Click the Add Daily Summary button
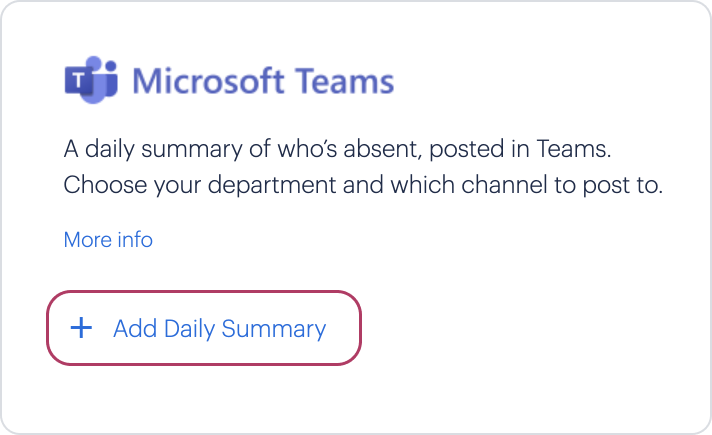The width and height of the screenshot is (712, 435). 204,328
